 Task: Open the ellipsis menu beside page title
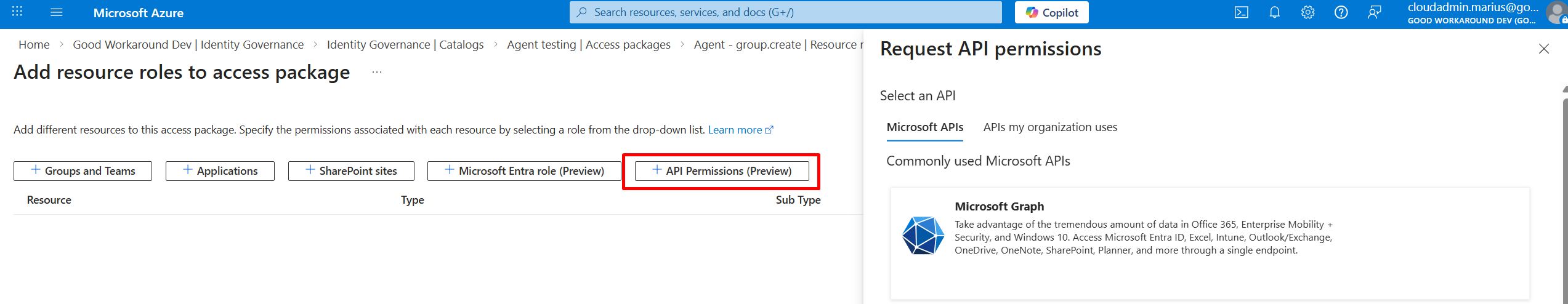click(x=377, y=73)
